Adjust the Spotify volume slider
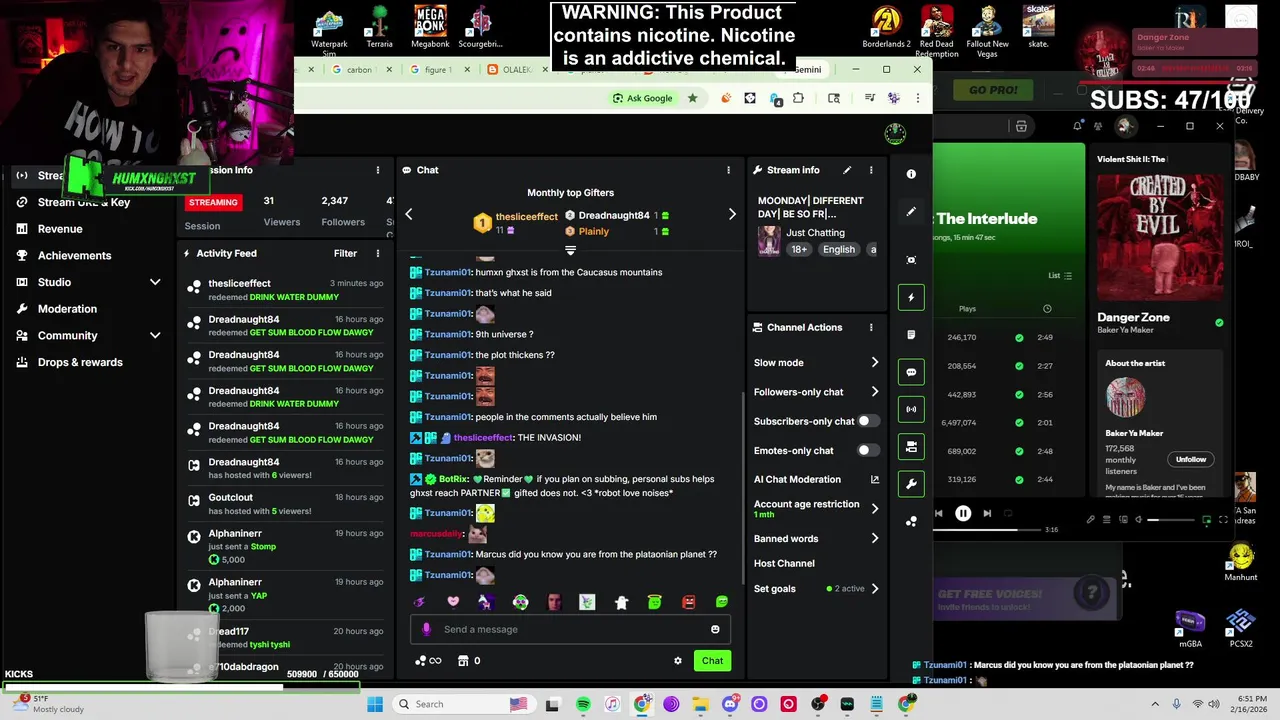Image resolution: width=1280 pixels, height=720 pixels. (x=1170, y=520)
